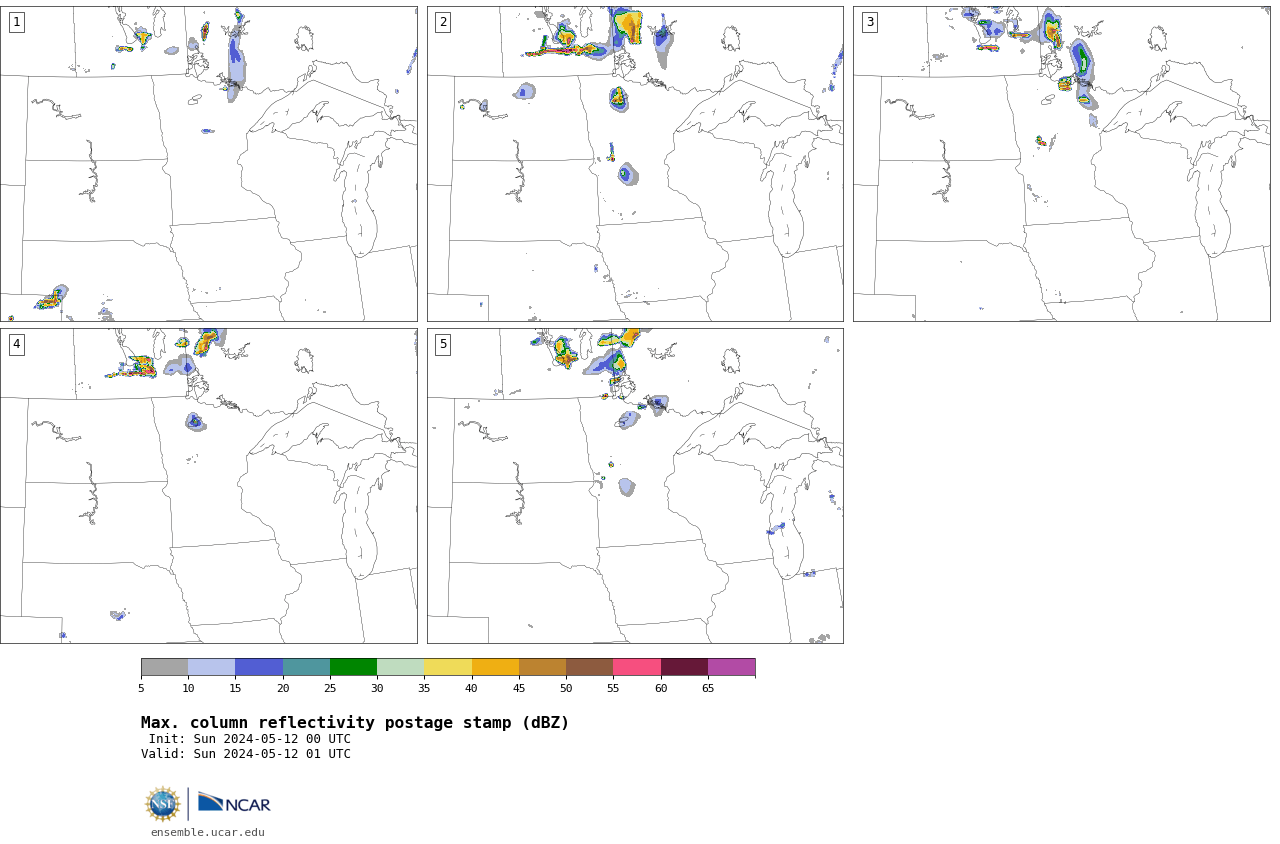Click the purple 65+ dBZ swatch

click(731, 667)
